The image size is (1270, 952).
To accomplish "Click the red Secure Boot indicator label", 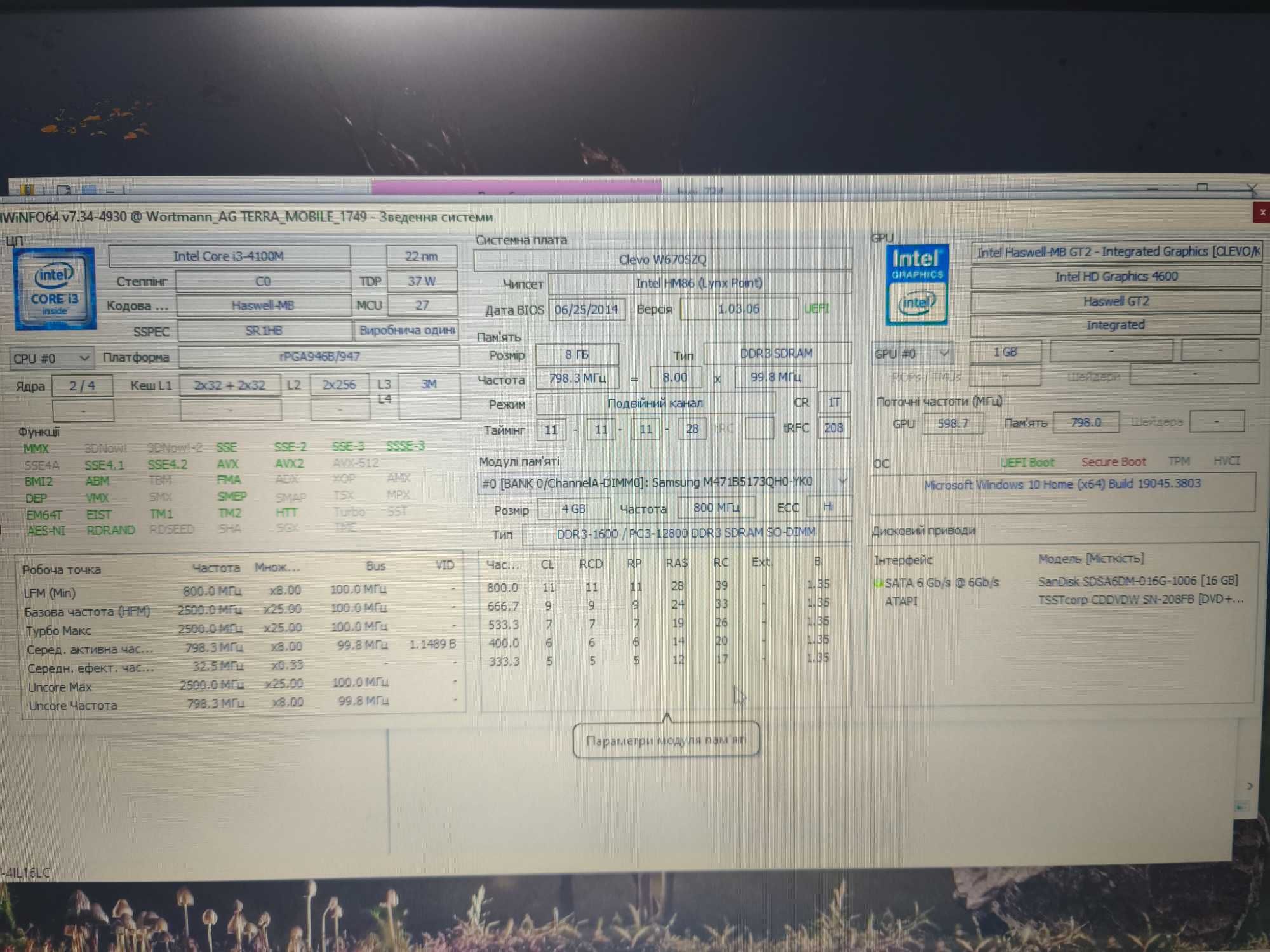I will (1114, 462).
